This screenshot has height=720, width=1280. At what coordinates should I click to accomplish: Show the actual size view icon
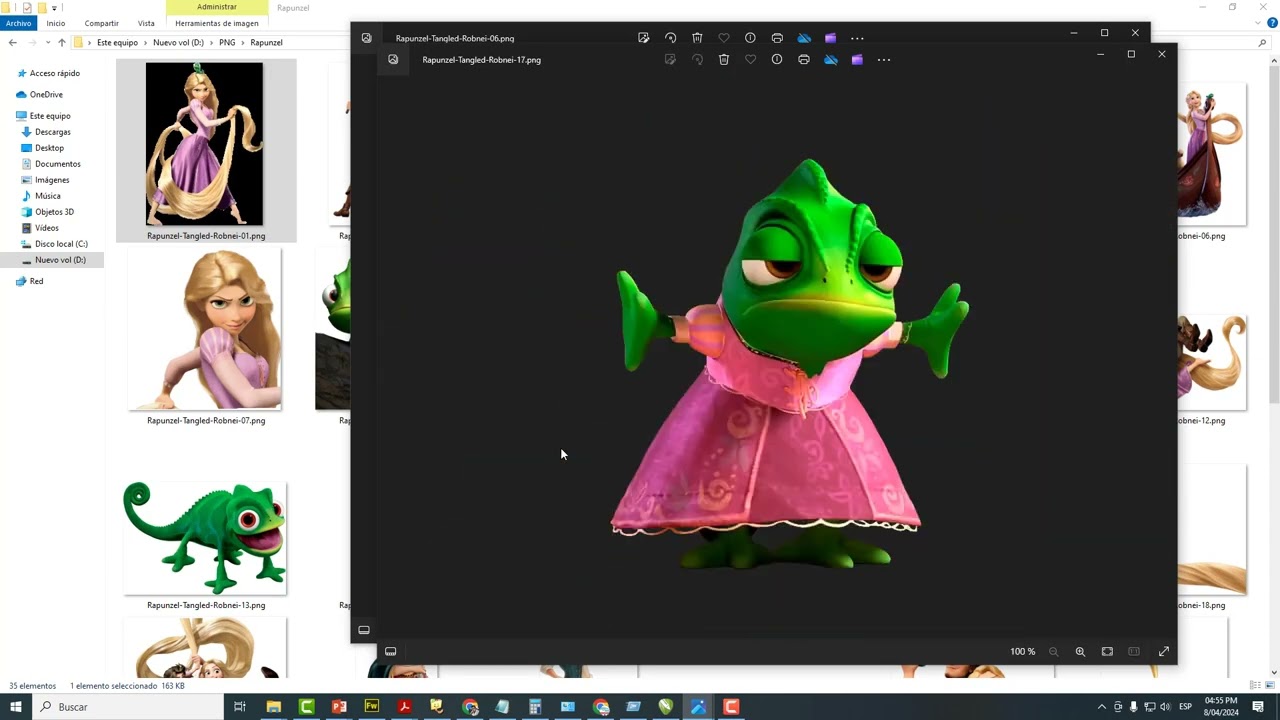(x=1134, y=652)
